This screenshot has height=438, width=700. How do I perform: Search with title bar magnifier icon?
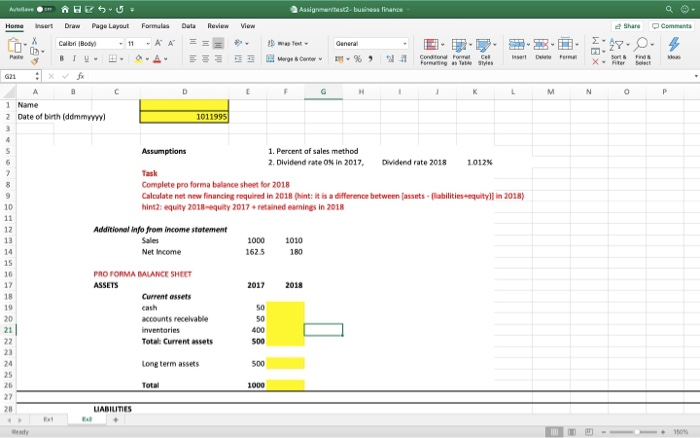pos(669,9)
